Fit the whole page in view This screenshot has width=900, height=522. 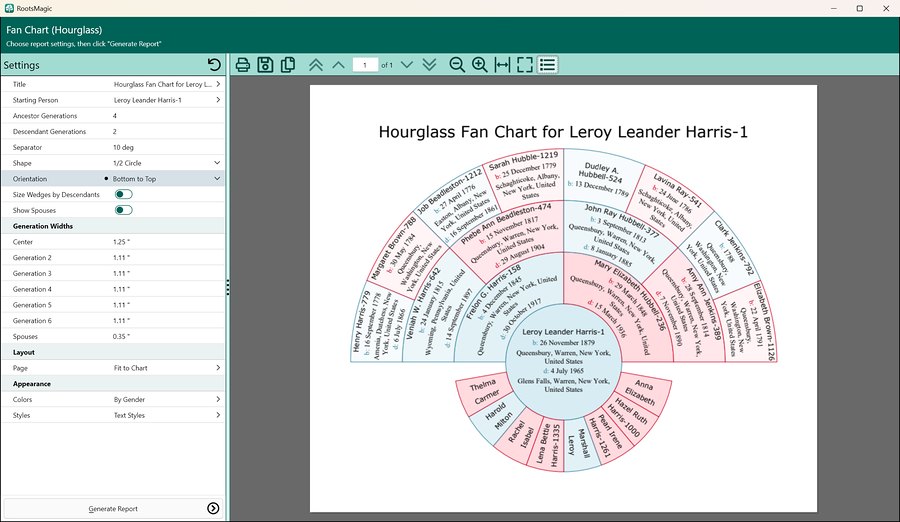[525, 65]
